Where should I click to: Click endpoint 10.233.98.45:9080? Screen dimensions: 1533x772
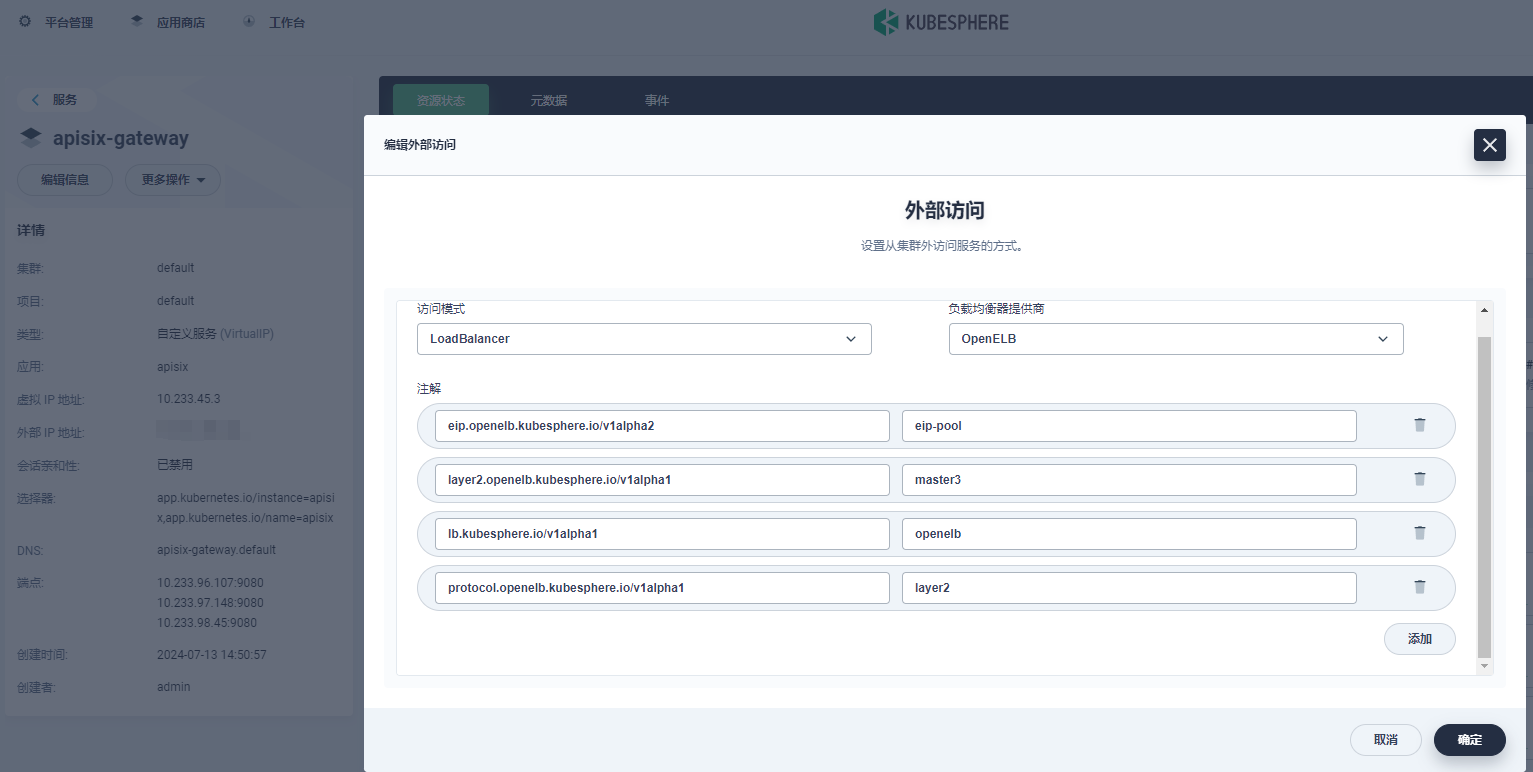coord(207,622)
